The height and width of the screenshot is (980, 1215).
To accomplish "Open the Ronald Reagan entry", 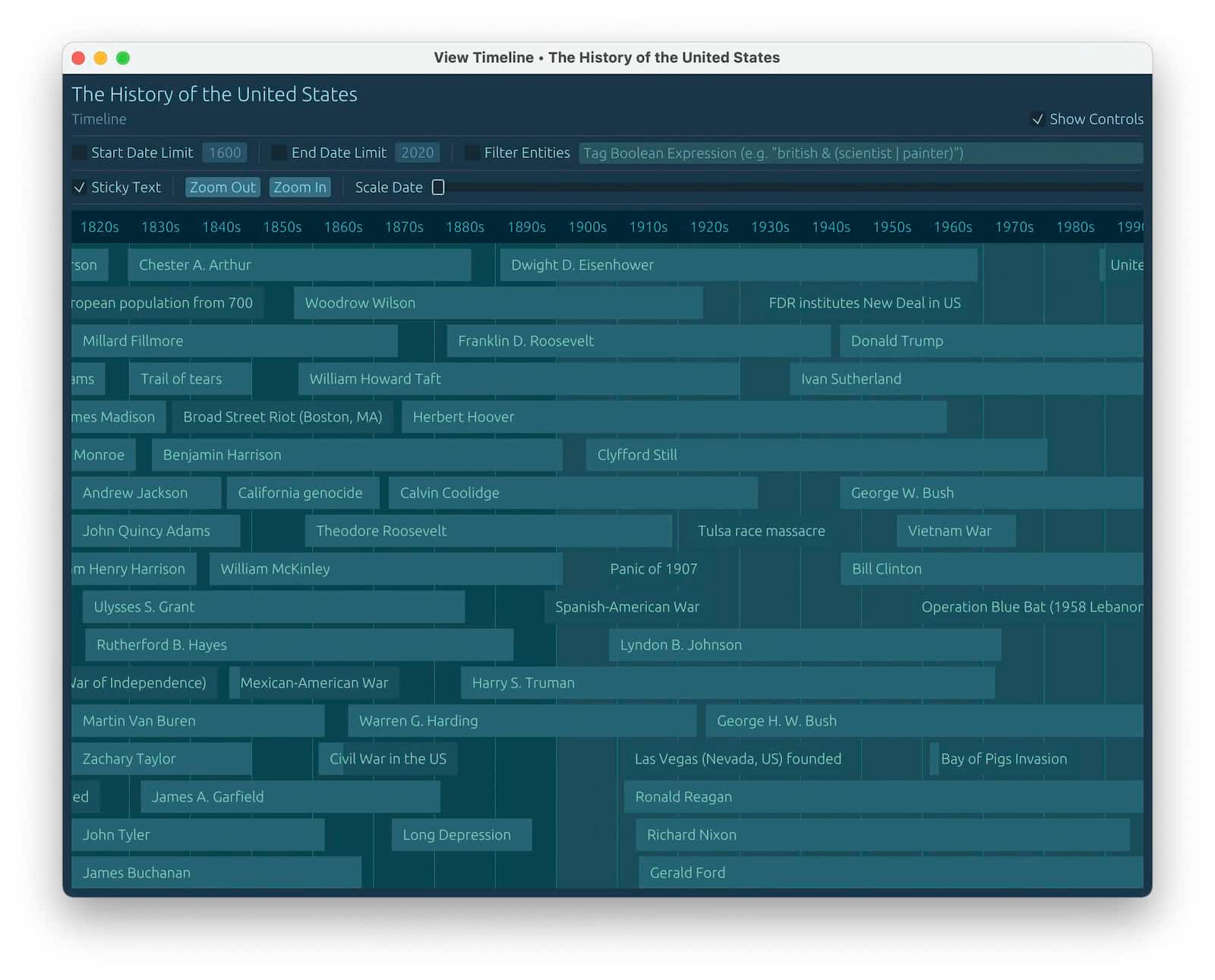I will 883,796.
